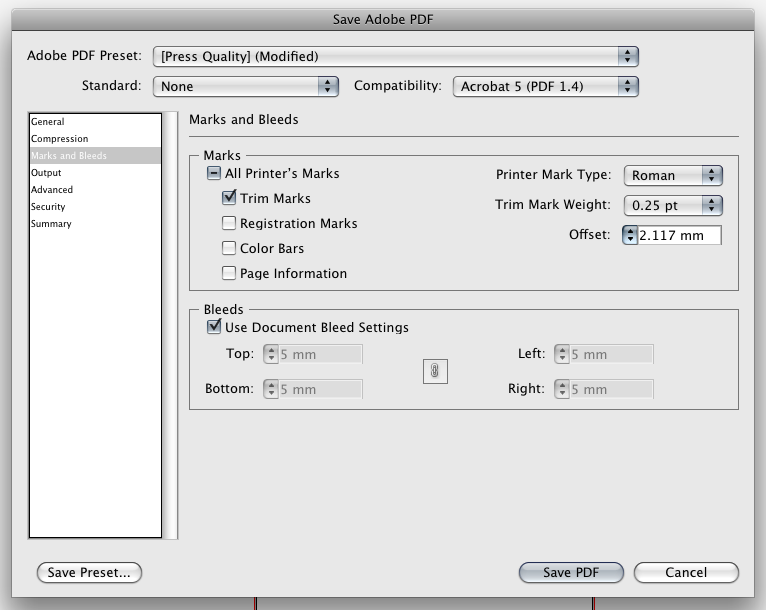Check the Page Information option

[x=229, y=274]
